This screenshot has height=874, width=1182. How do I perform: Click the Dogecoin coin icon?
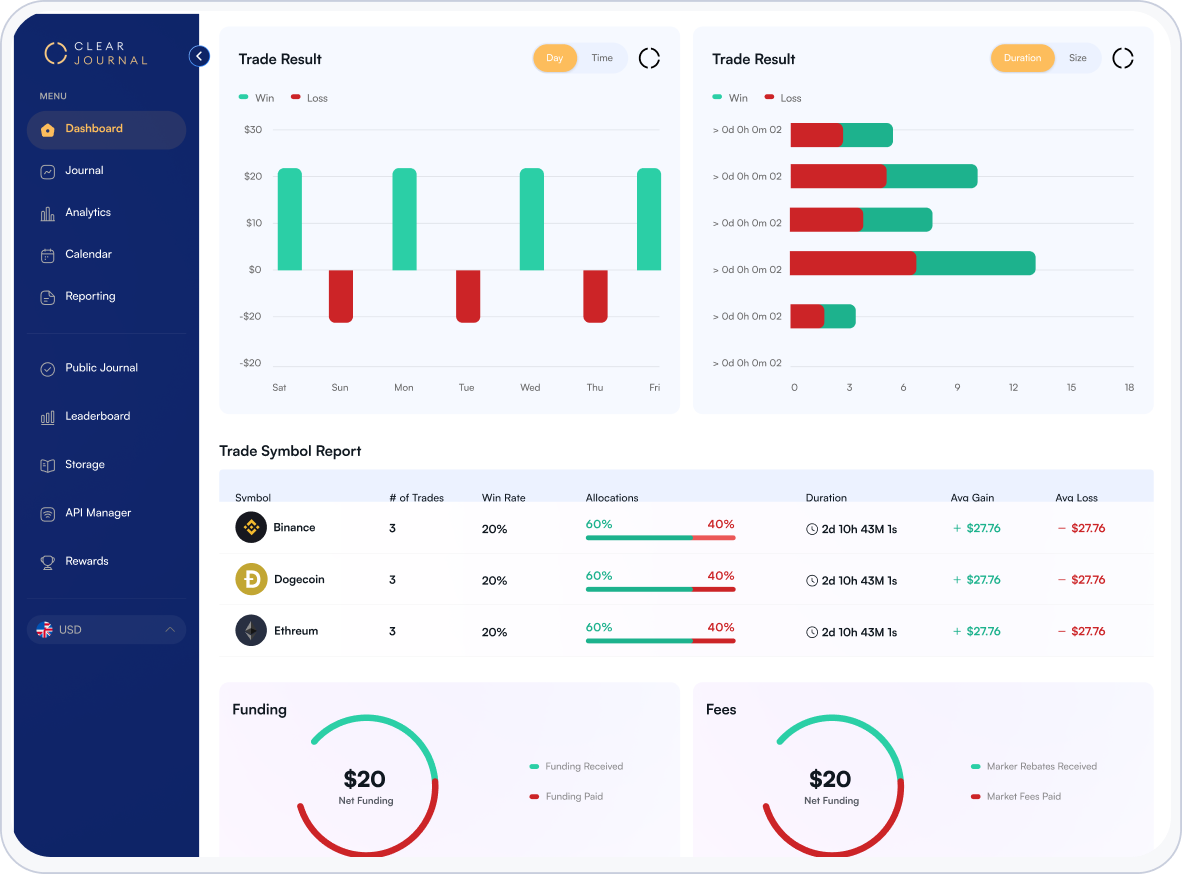(x=251, y=579)
